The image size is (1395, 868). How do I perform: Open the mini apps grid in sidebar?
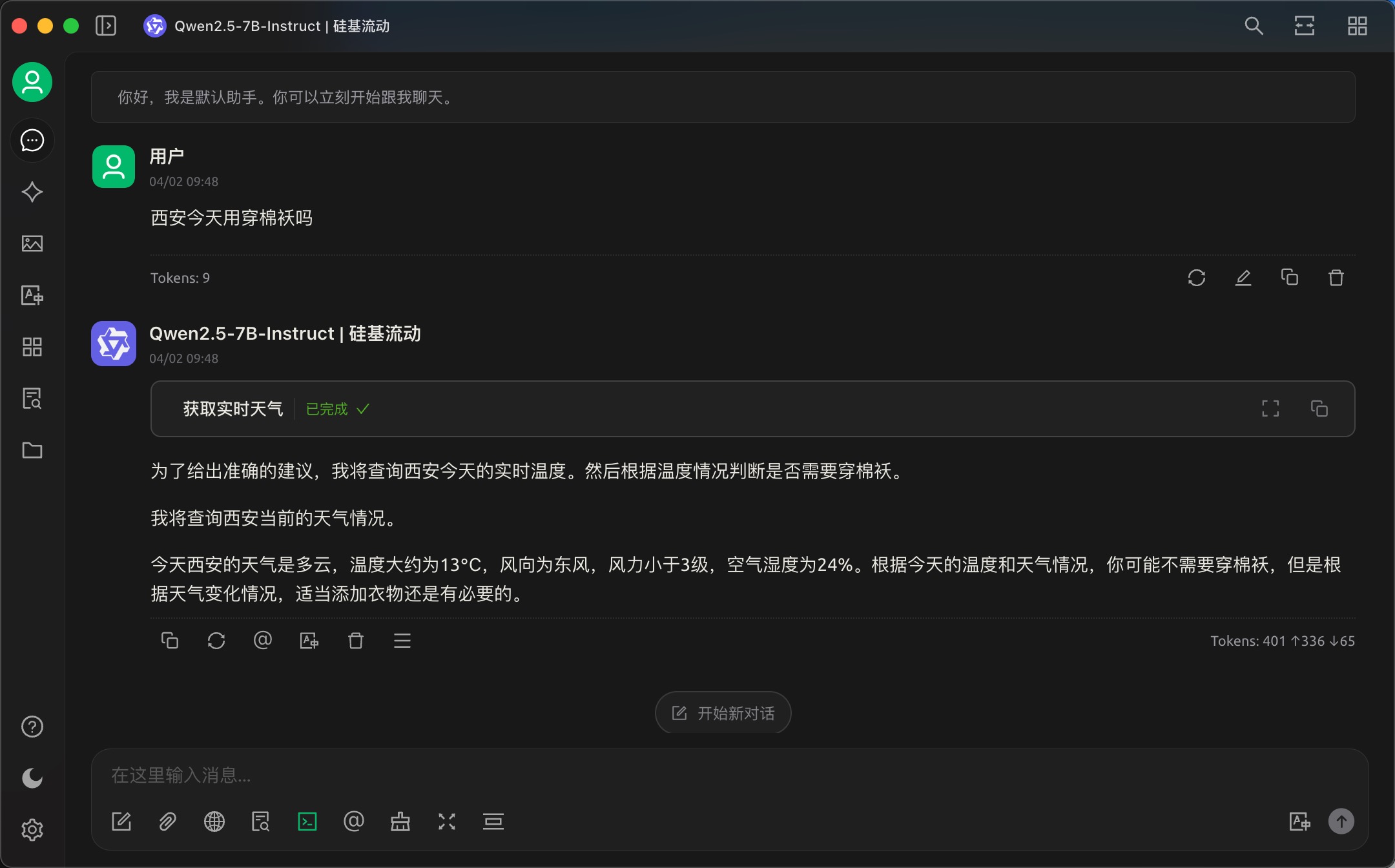click(32, 347)
